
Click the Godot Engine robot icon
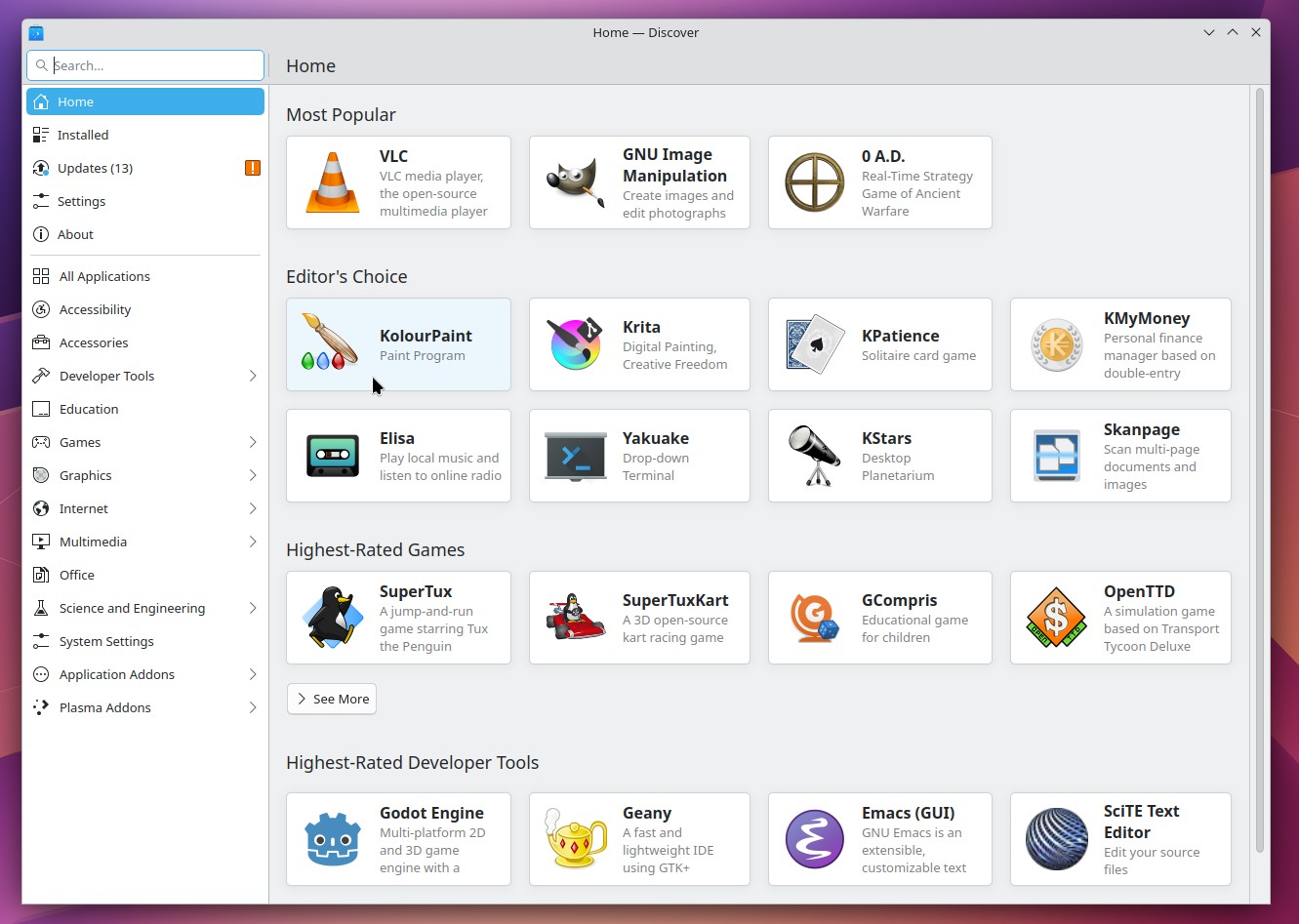pyautogui.click(x=333, y=839)
